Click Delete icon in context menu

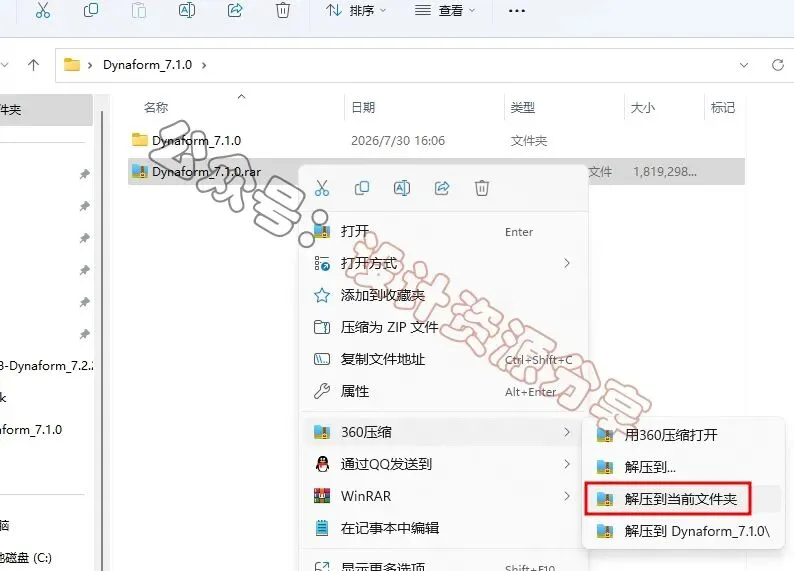pyautogui.click(x=482, y=188)
